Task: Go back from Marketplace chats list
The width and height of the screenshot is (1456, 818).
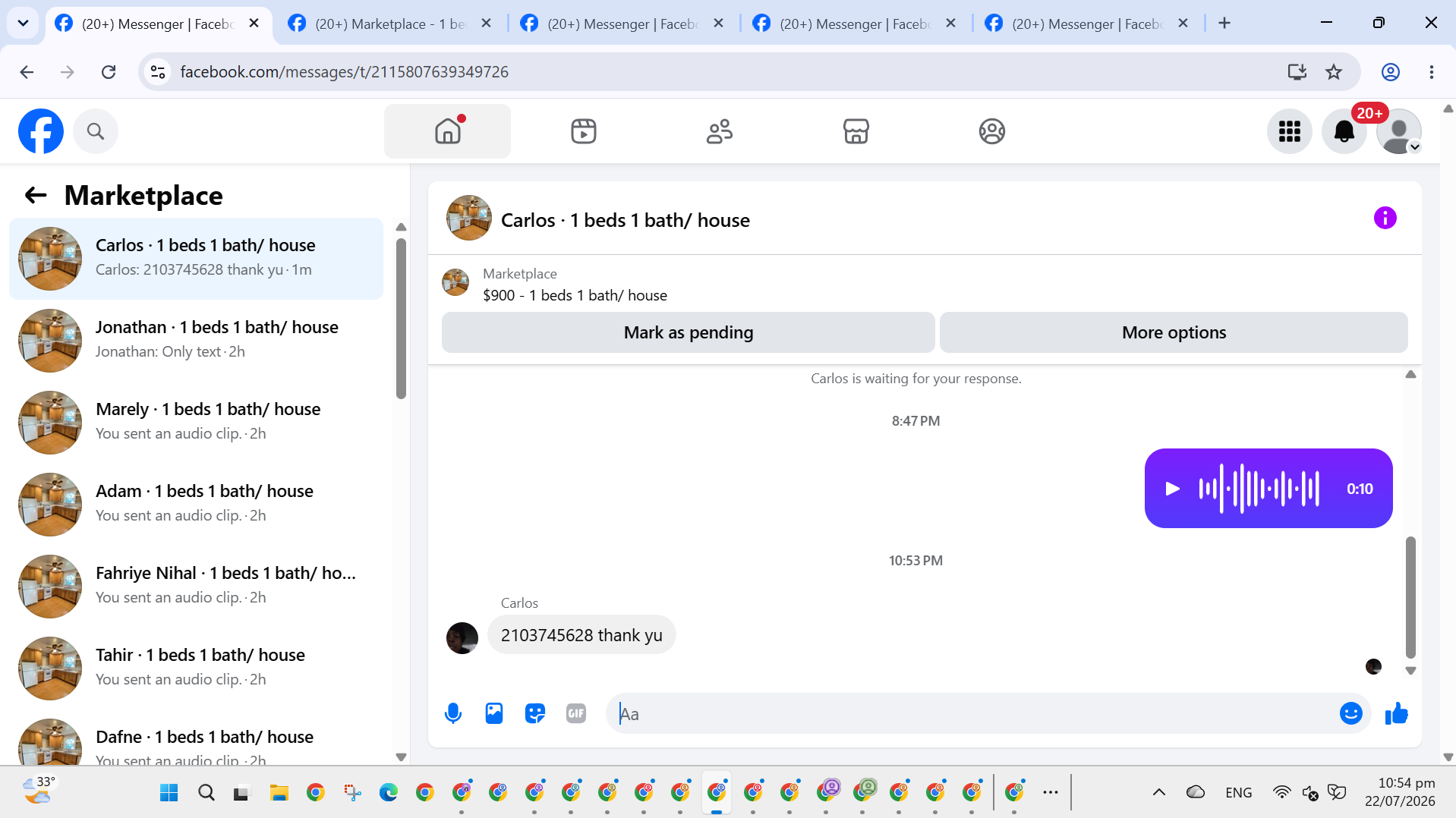Action: 36,196
